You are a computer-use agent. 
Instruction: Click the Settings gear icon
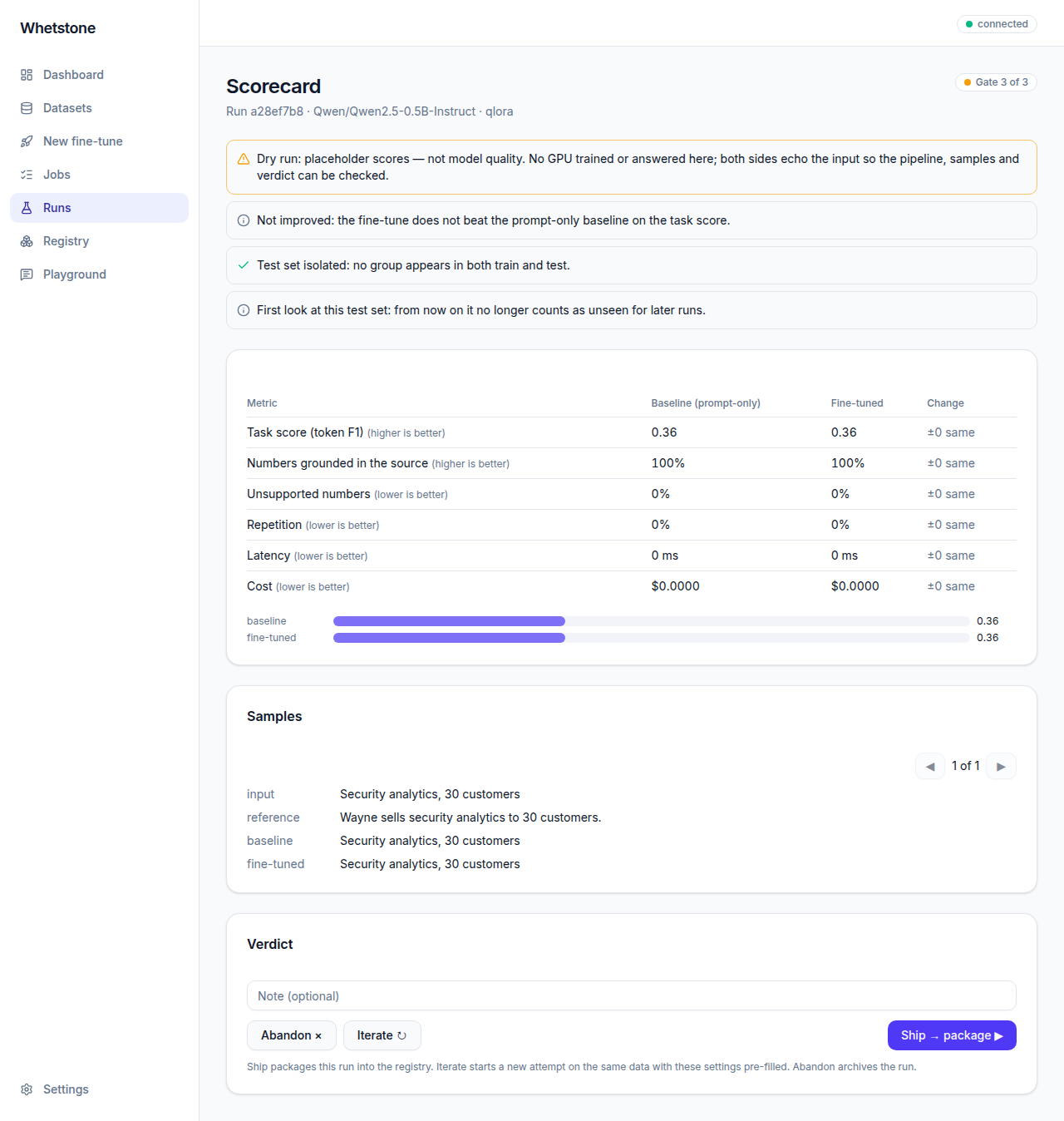click(27, 1089)
